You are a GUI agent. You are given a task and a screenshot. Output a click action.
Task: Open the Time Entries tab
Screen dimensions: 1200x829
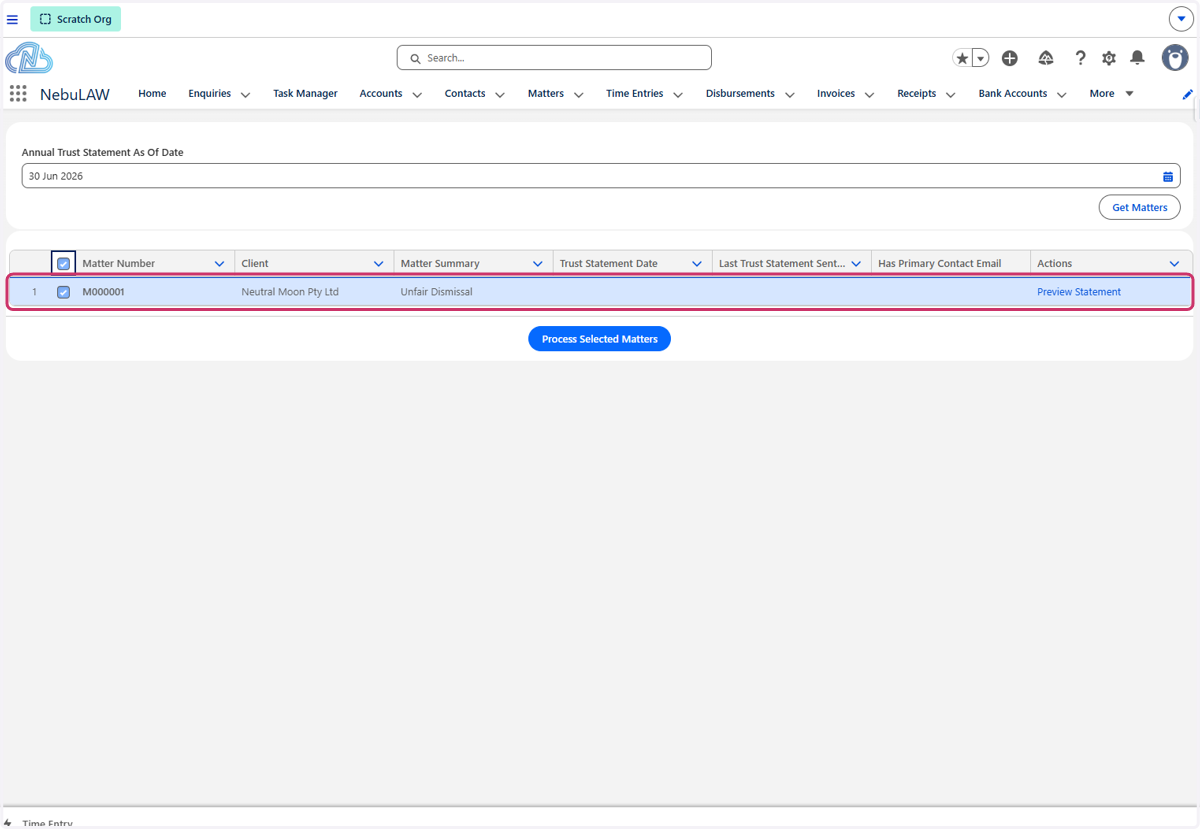pyautogui.click(x=635, y=93)
